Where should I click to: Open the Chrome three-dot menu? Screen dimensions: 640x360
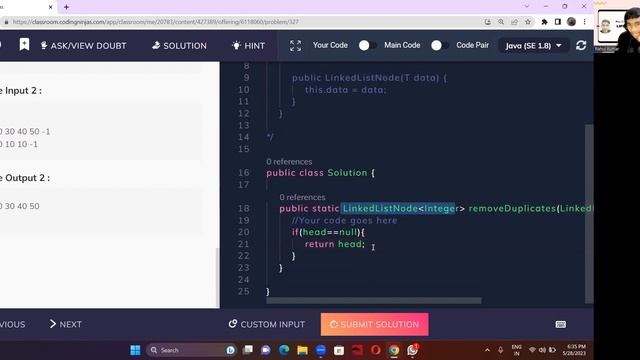(x=584, y=22)
